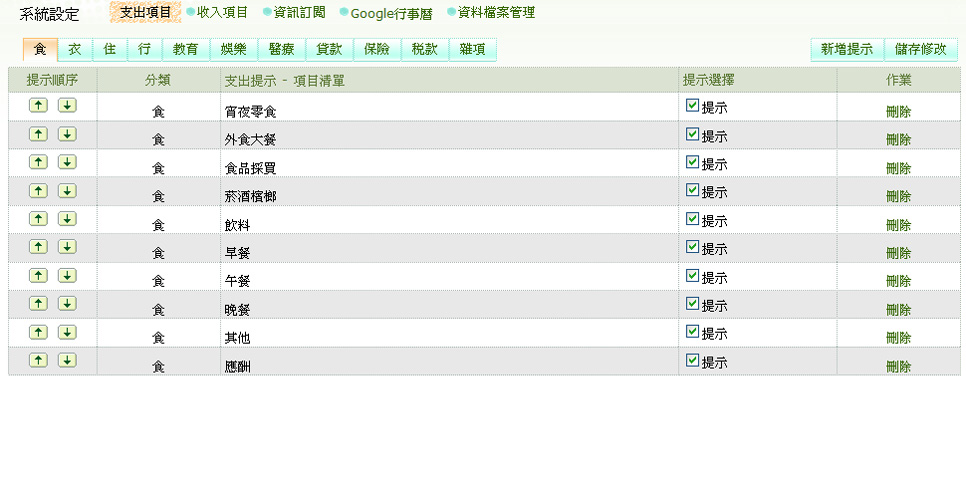Move 外食大餐 row down with arrow

point(67,134)
